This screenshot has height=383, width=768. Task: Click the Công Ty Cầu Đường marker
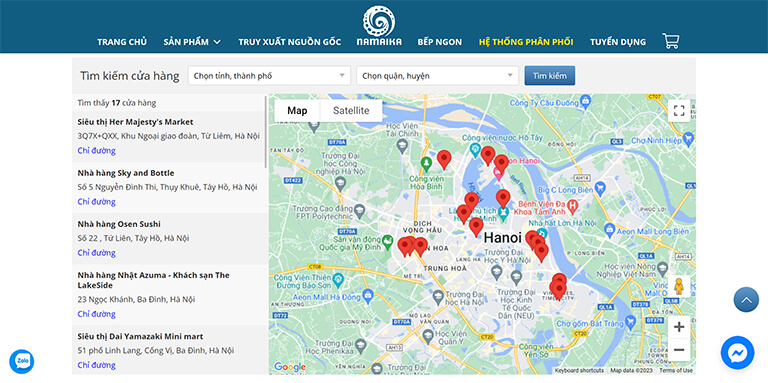click(584, 102)
